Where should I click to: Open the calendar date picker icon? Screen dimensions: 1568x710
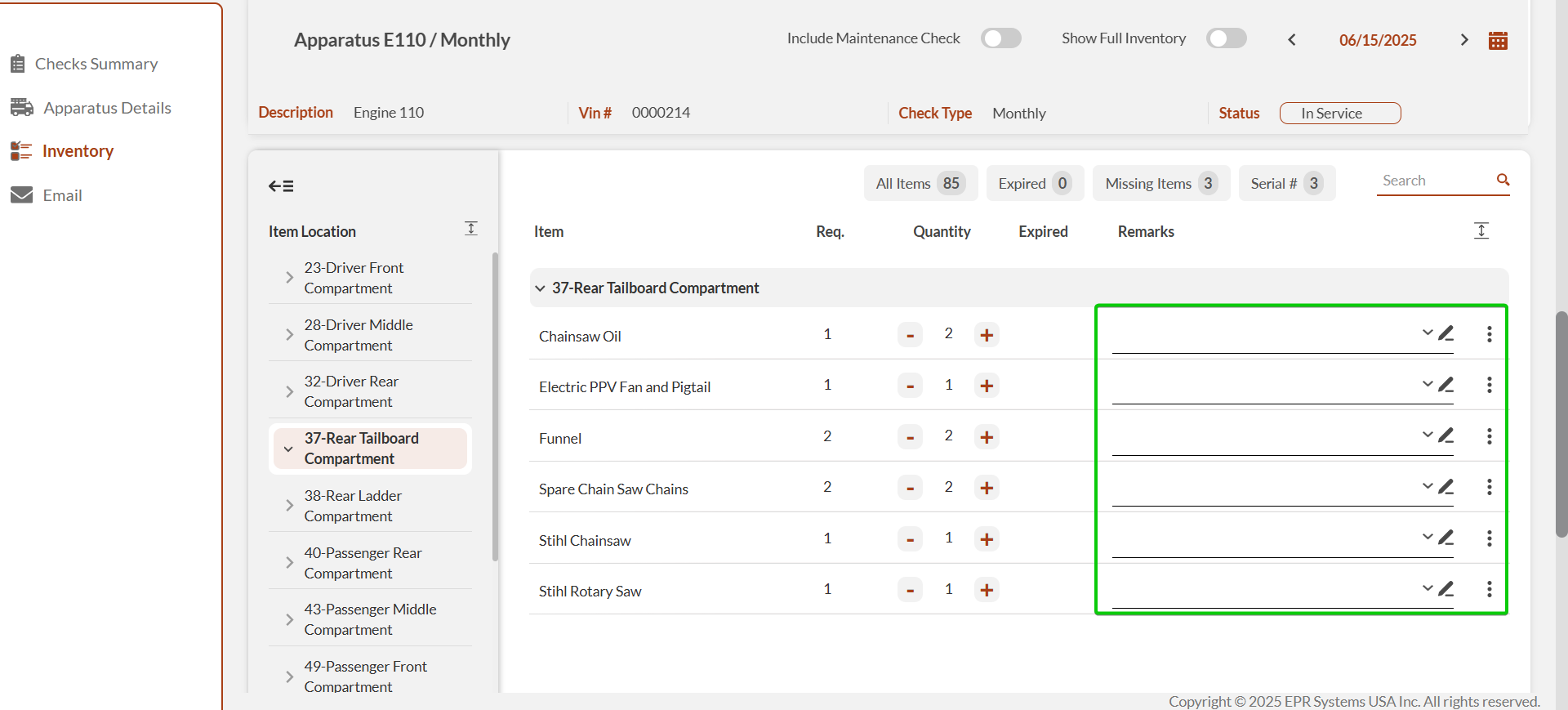[x=1498, y=41]
